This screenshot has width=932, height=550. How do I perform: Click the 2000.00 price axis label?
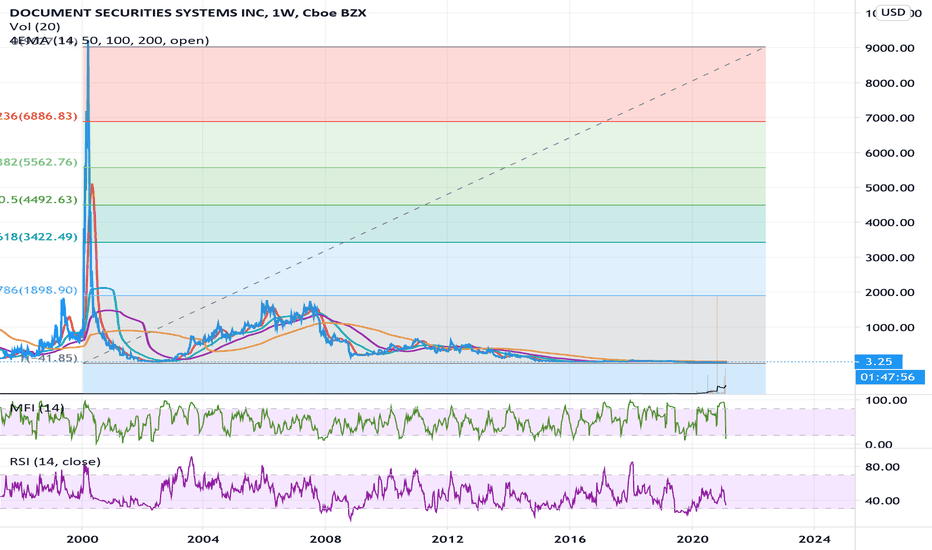click(x=890, y=292)
